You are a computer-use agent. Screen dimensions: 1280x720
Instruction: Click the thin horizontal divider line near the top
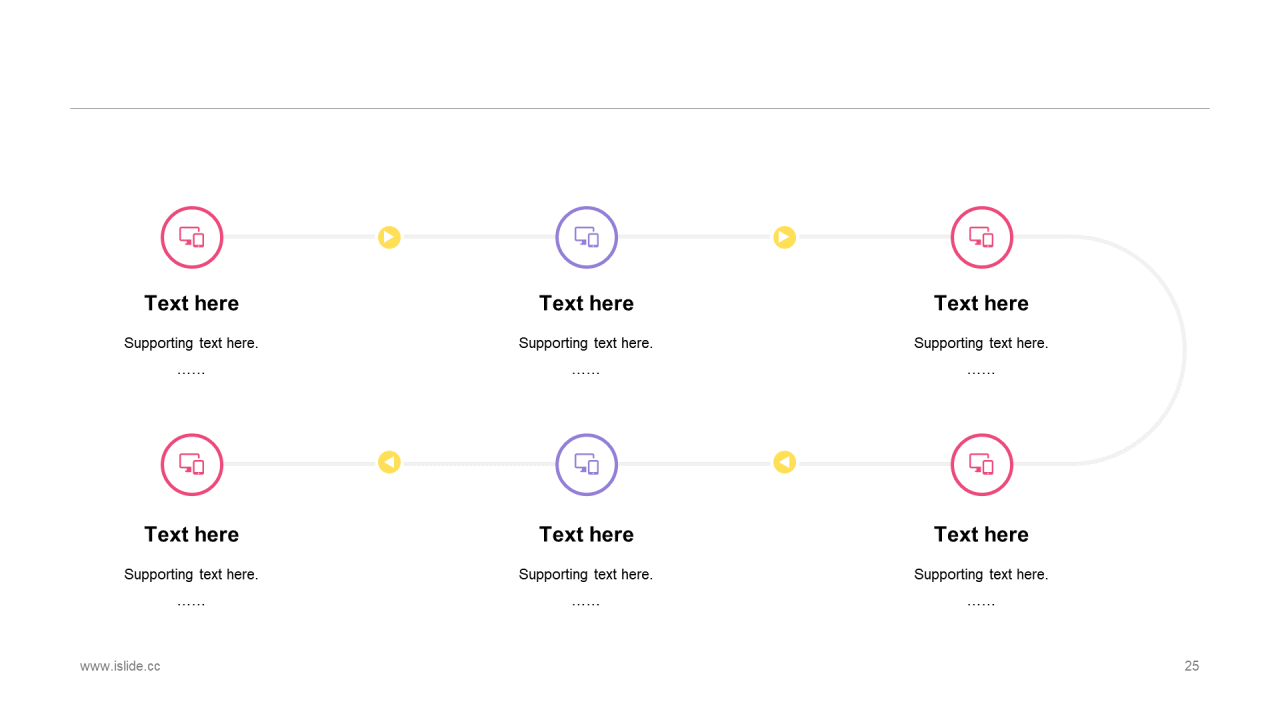click(640, 108)
